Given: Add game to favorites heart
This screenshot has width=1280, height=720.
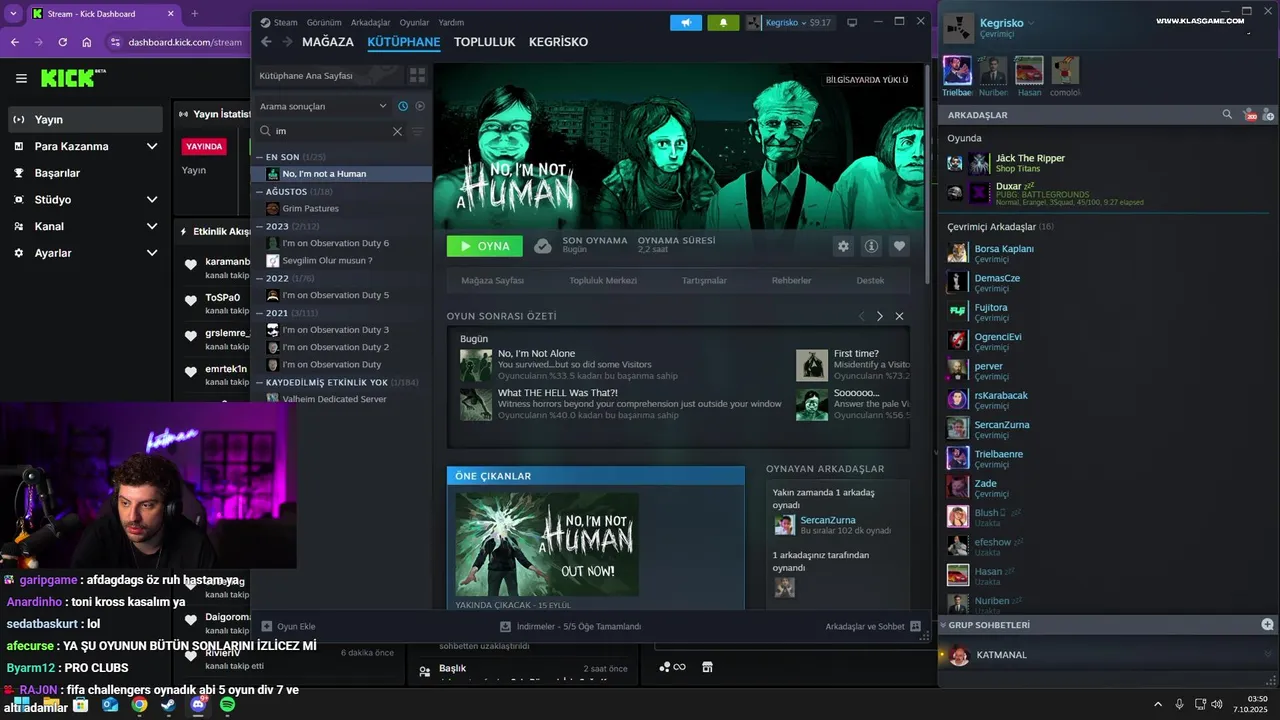Looking at the screenshot, I should [x=899, y=246].
